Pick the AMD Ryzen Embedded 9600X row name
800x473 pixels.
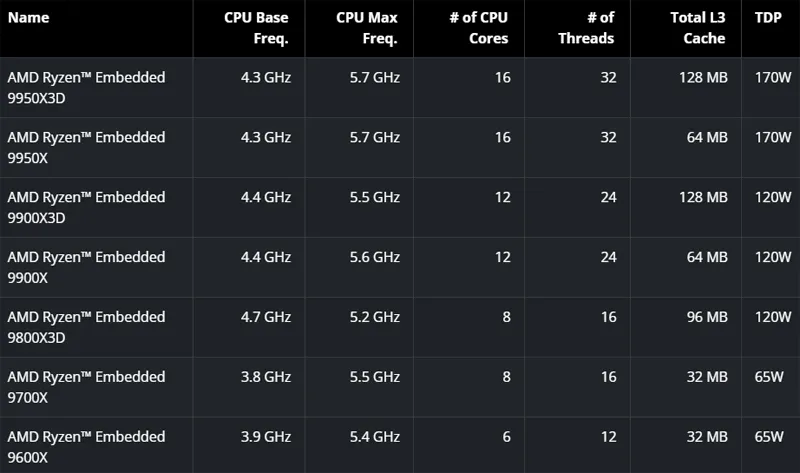[x=86, y=447]
